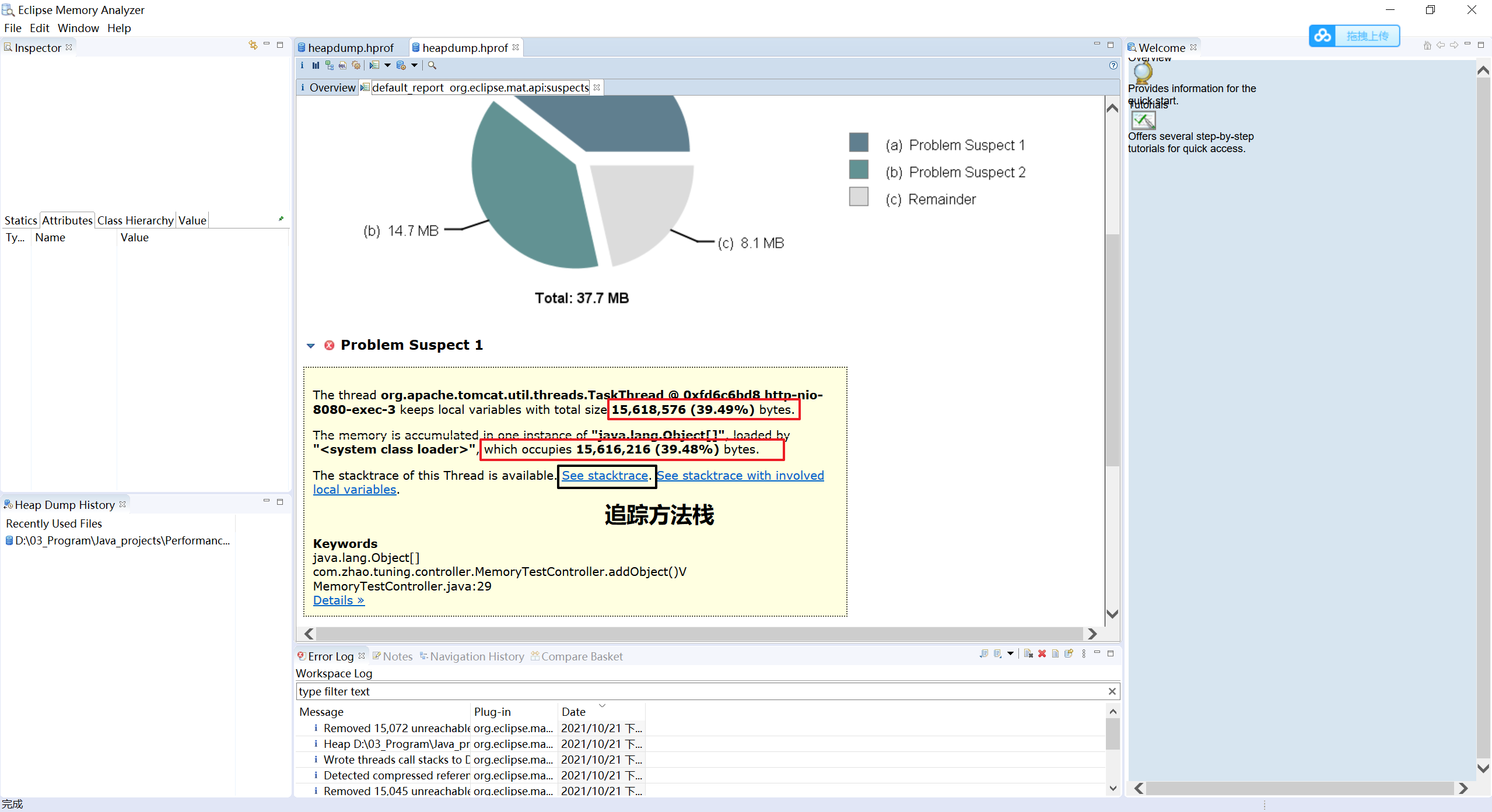Maximize the Inspector panel

pos(280,44)
